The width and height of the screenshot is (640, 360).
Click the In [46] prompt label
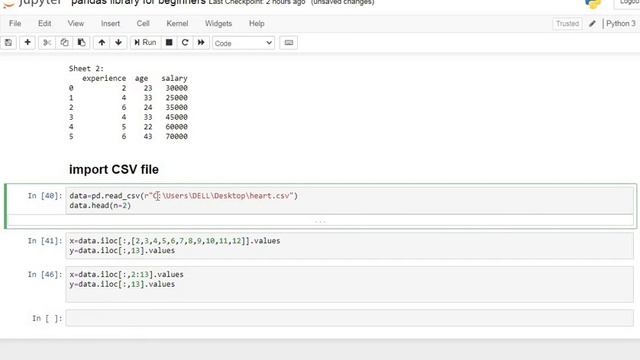click(45, 274)
